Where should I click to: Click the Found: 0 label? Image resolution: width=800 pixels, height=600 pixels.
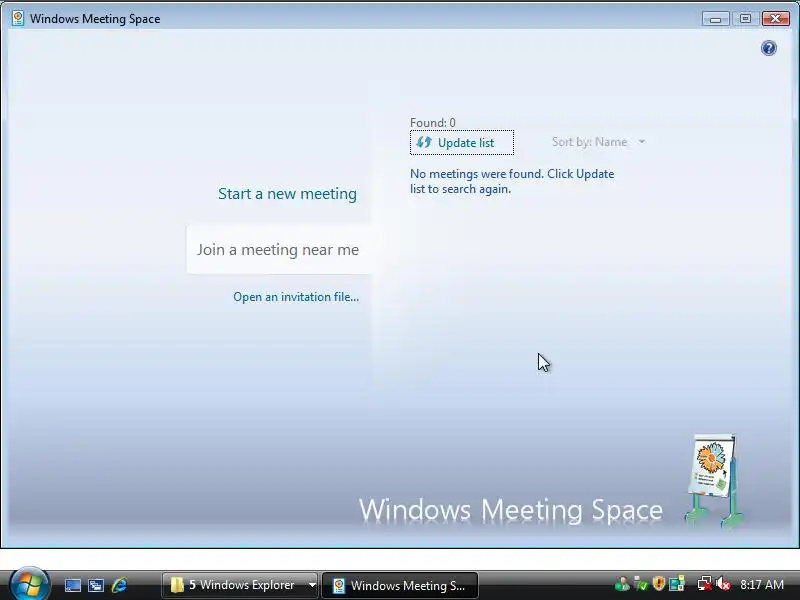pyautogui.click(x=433, y=123)
